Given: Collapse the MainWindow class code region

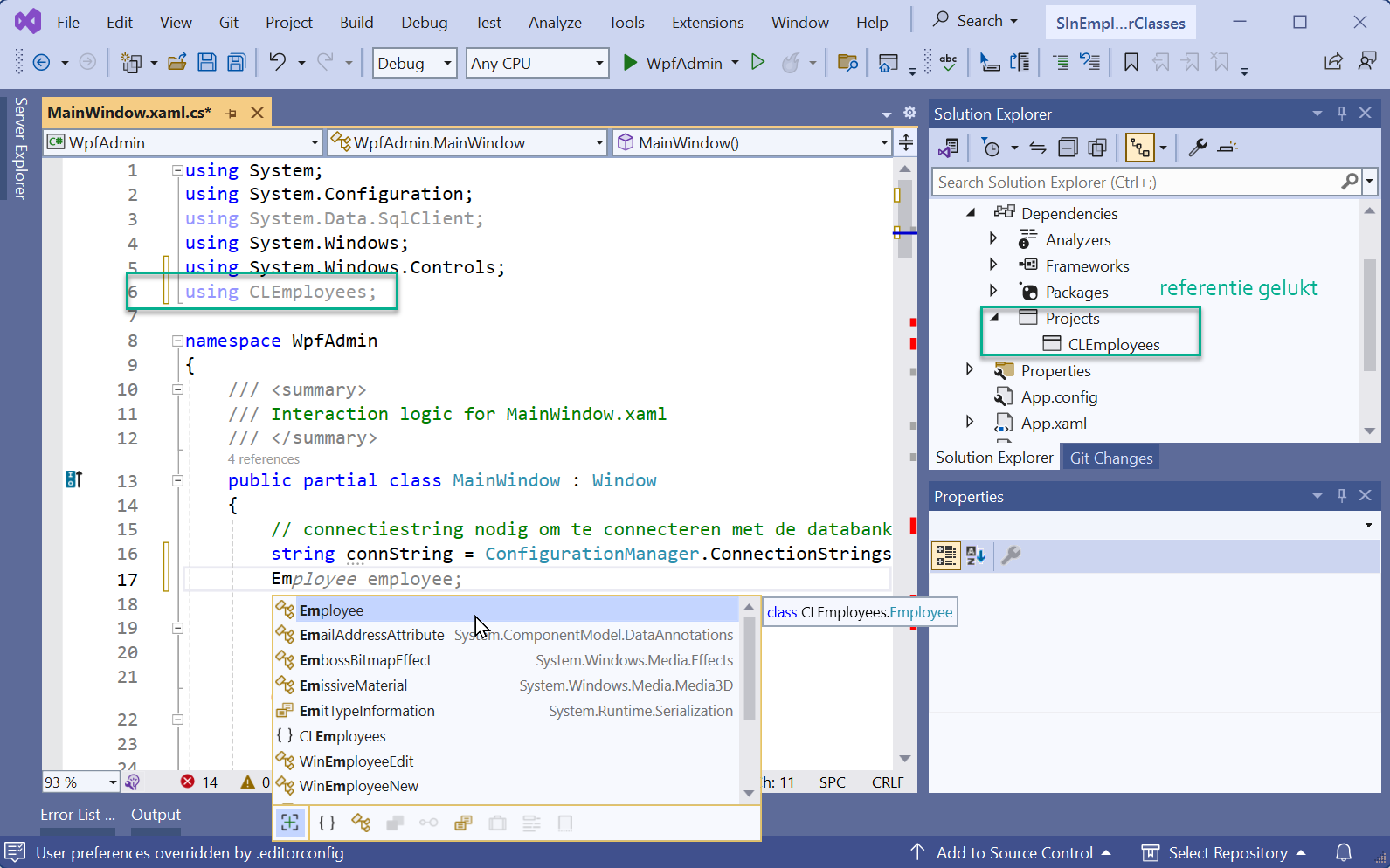Looking at the screenshot, I should pyautogui.click(x=177, y=480).
